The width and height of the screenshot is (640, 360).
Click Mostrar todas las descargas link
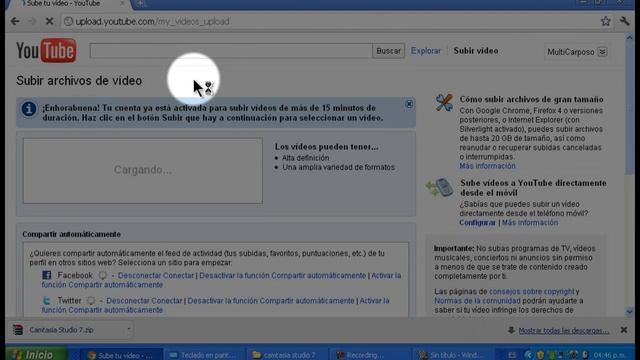coord(564,331)
